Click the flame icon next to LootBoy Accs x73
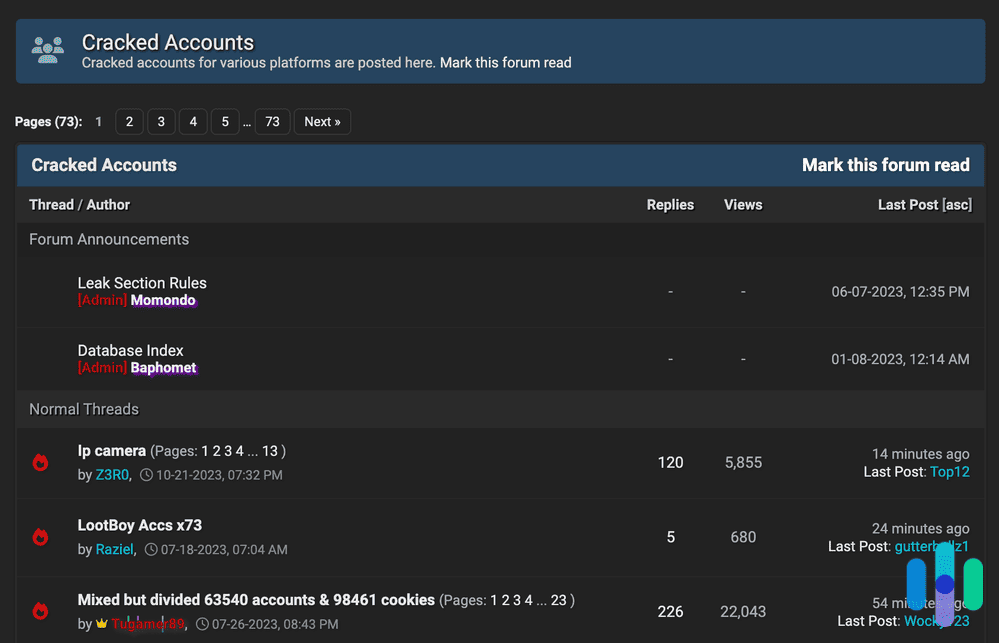Image resolution: width=999 pixels, height=643 pixels. [40, 537]
